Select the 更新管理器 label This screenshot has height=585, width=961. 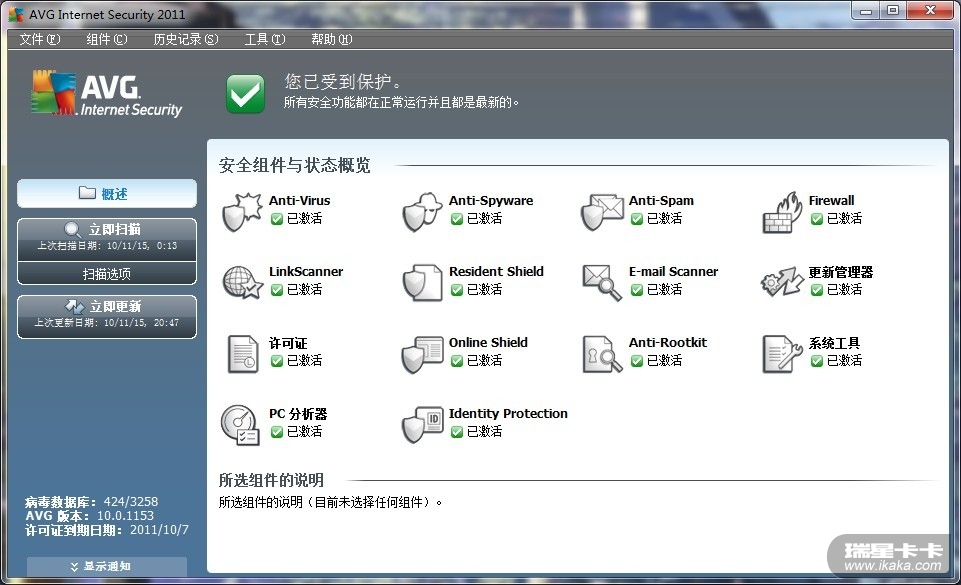(840, 272)
